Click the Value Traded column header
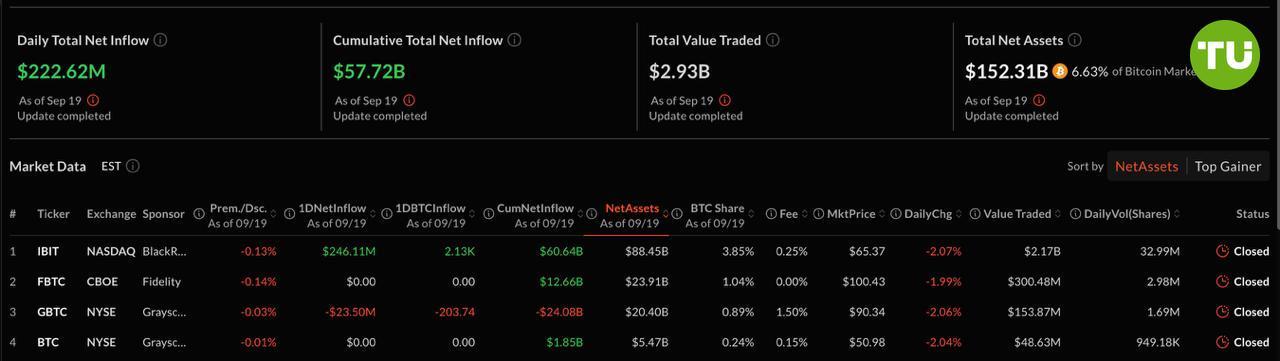The width and height of the screenshot is (1280, 361). tap(1017, 214)
